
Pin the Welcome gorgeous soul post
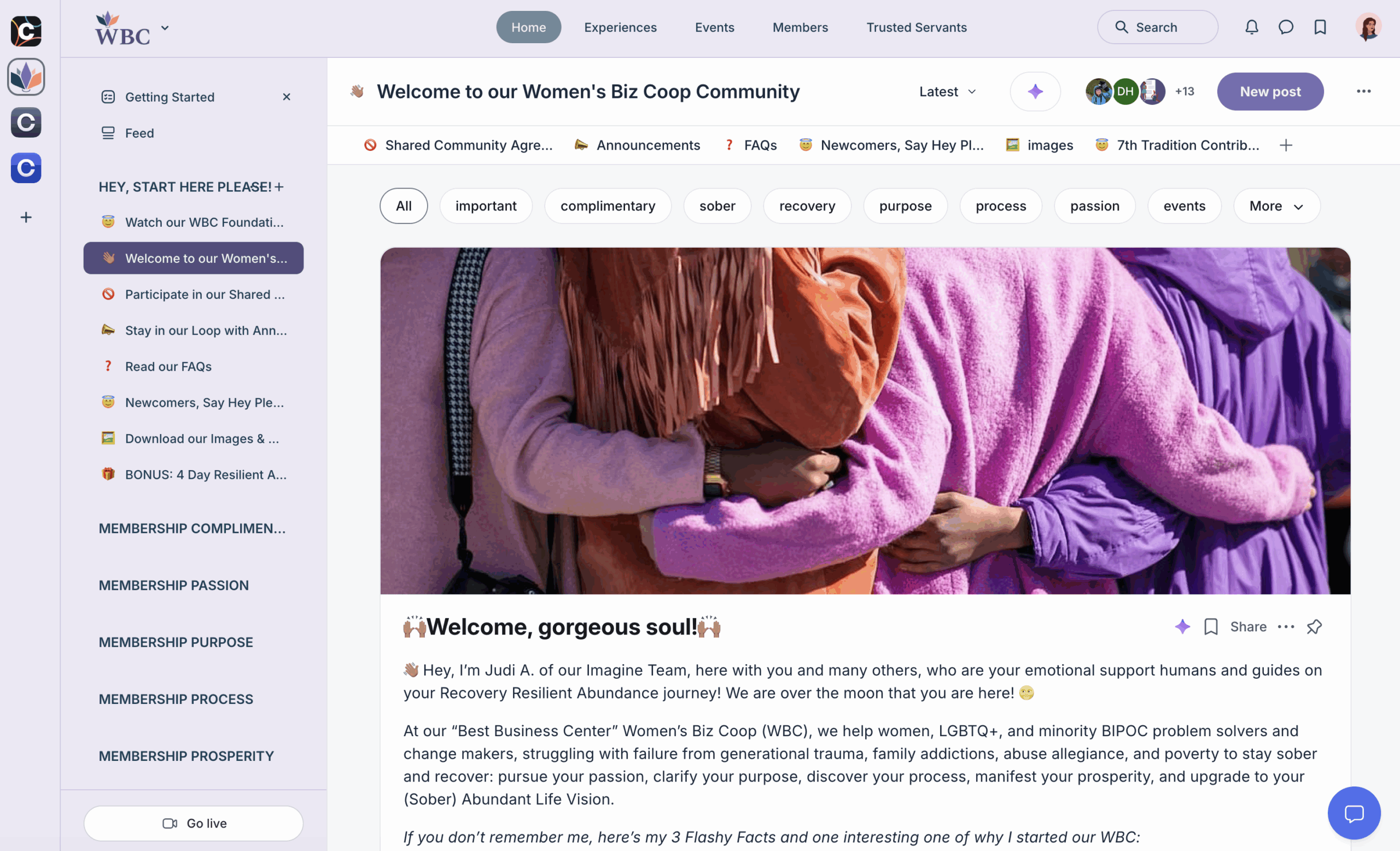1314,627
